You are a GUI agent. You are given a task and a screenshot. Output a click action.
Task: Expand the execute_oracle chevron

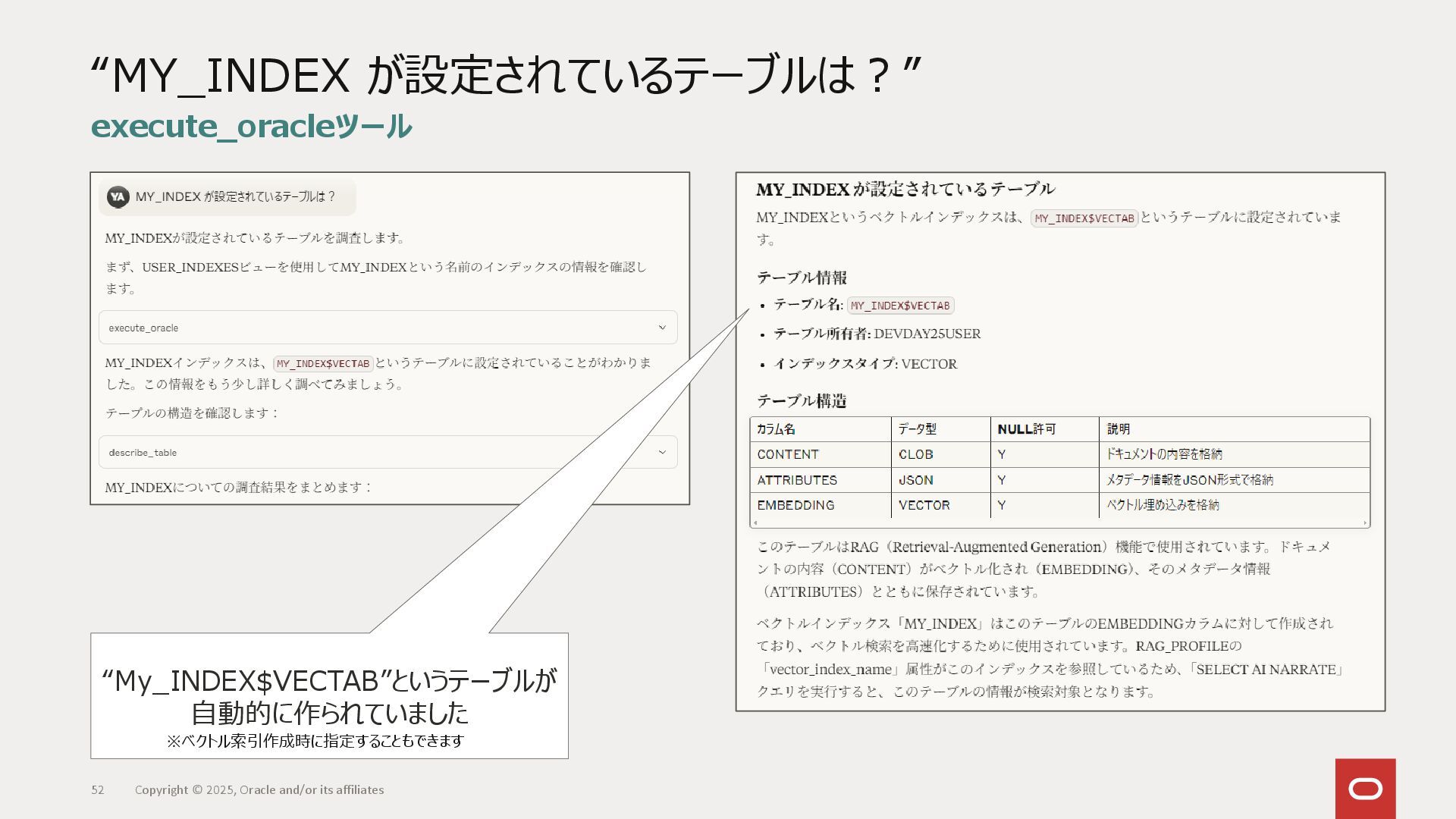click(x=662, y=328)
